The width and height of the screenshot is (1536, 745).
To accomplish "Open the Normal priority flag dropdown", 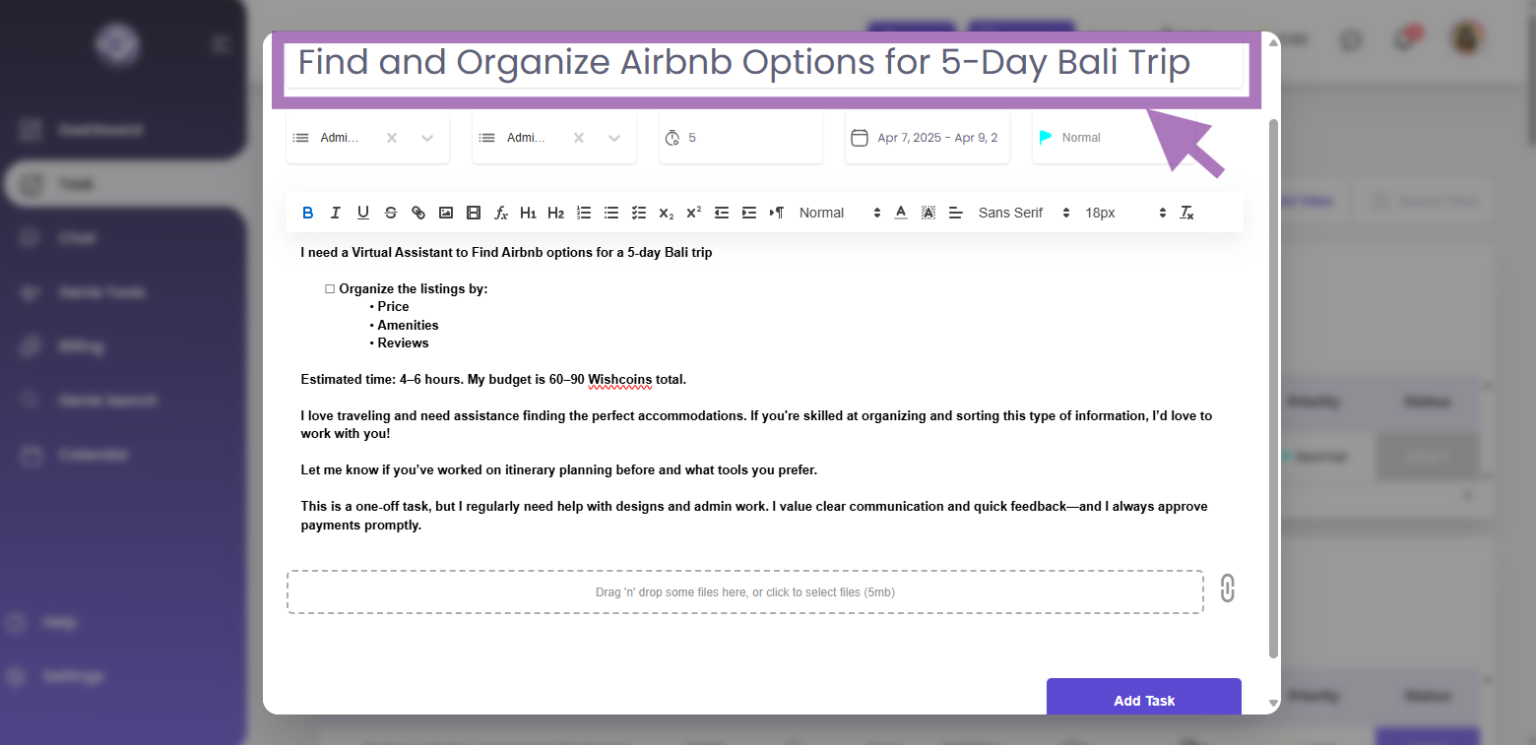I will pyautogui.click(x=1114, y=137).
